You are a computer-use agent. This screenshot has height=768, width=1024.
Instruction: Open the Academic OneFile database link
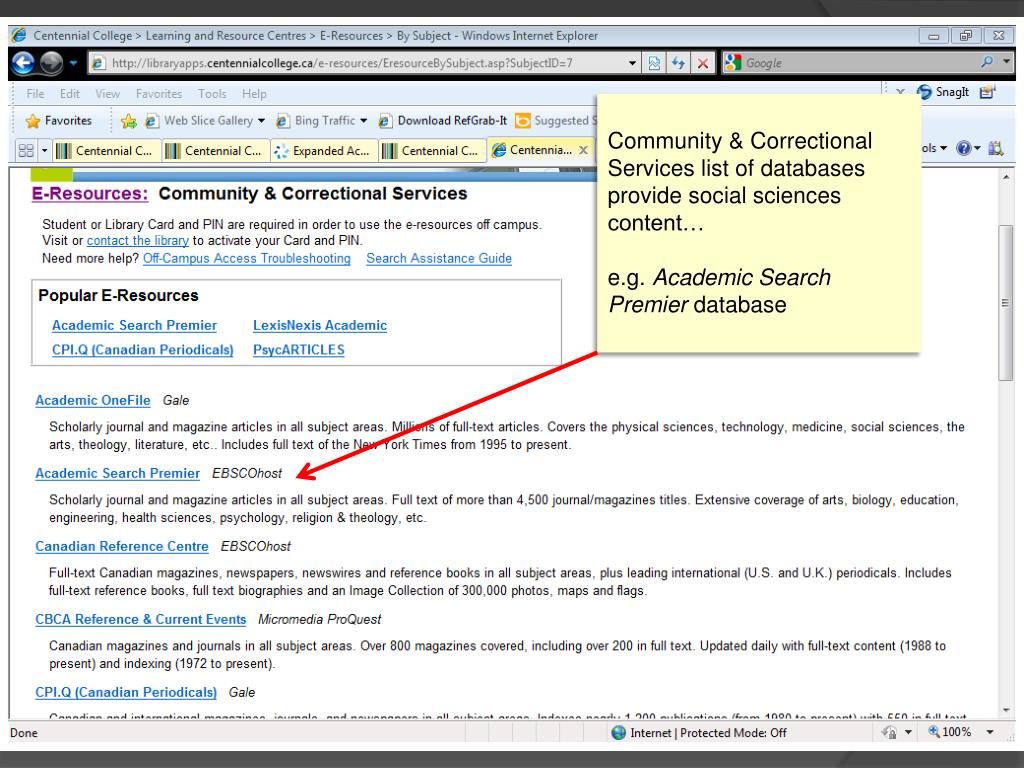[93, 400]
